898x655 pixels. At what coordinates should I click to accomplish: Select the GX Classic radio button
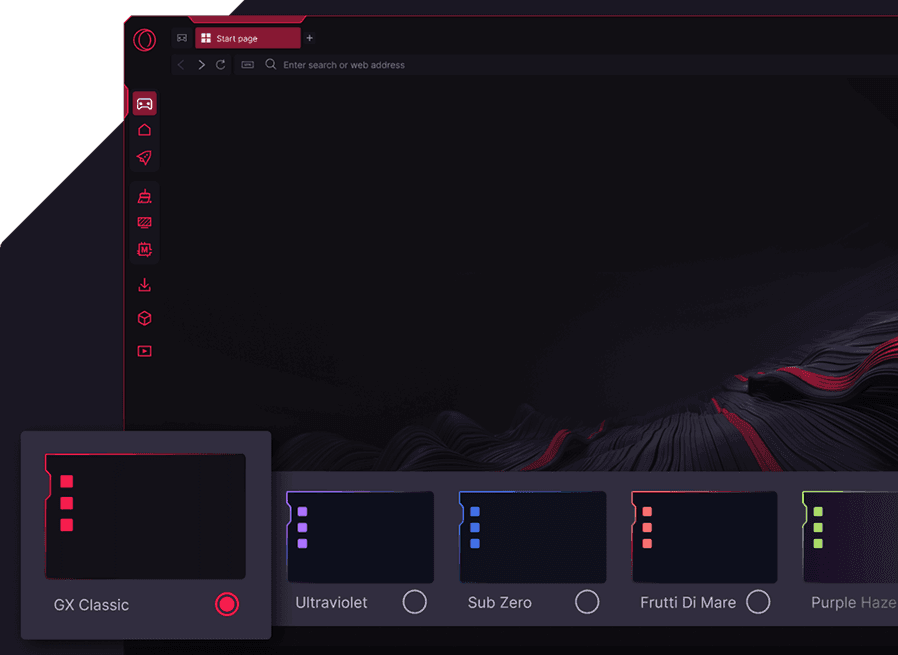click(x=227, y=604)
